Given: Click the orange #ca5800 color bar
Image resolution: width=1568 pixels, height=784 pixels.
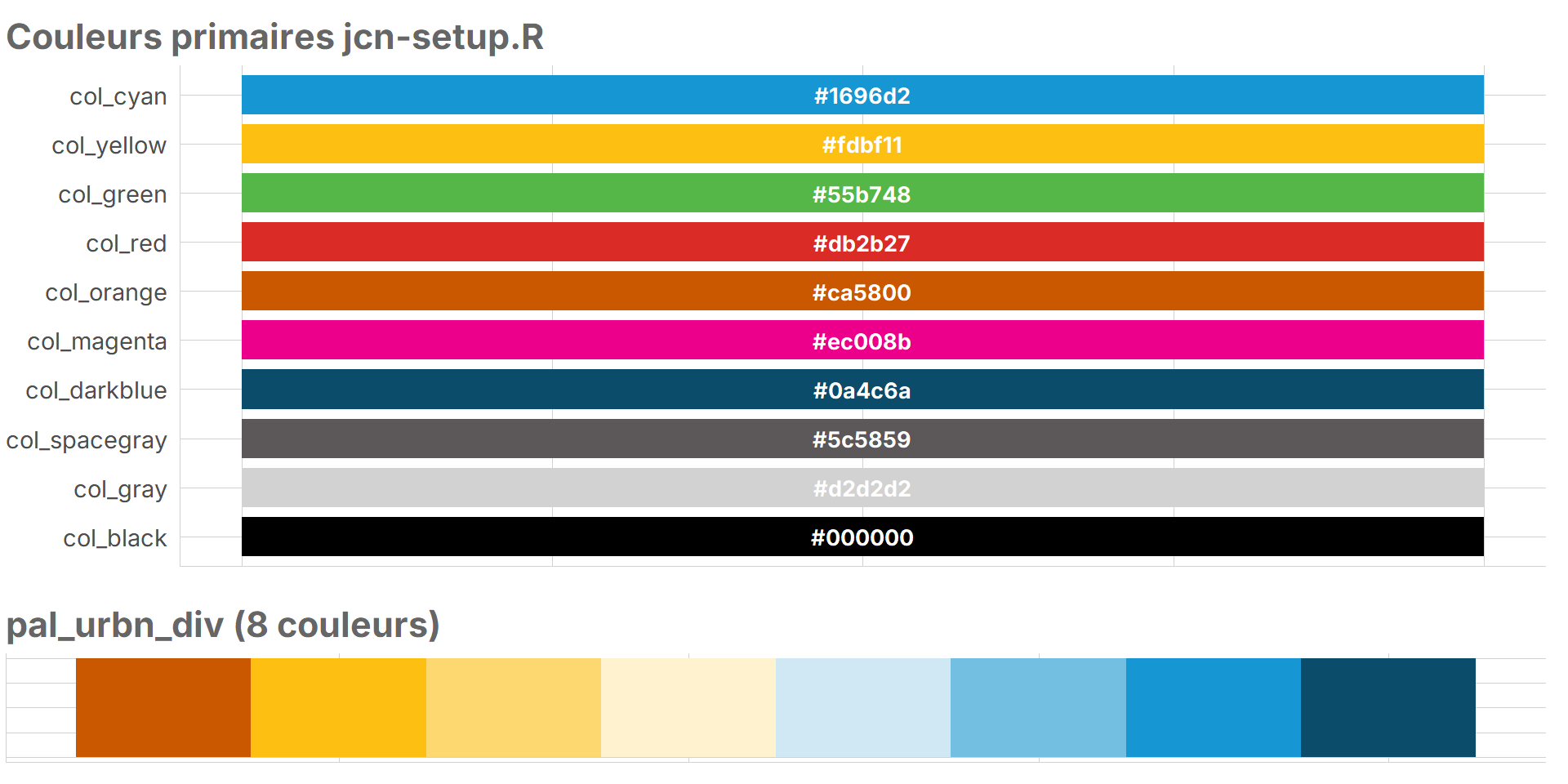Looking at the screenshot, I should [862, 291].
